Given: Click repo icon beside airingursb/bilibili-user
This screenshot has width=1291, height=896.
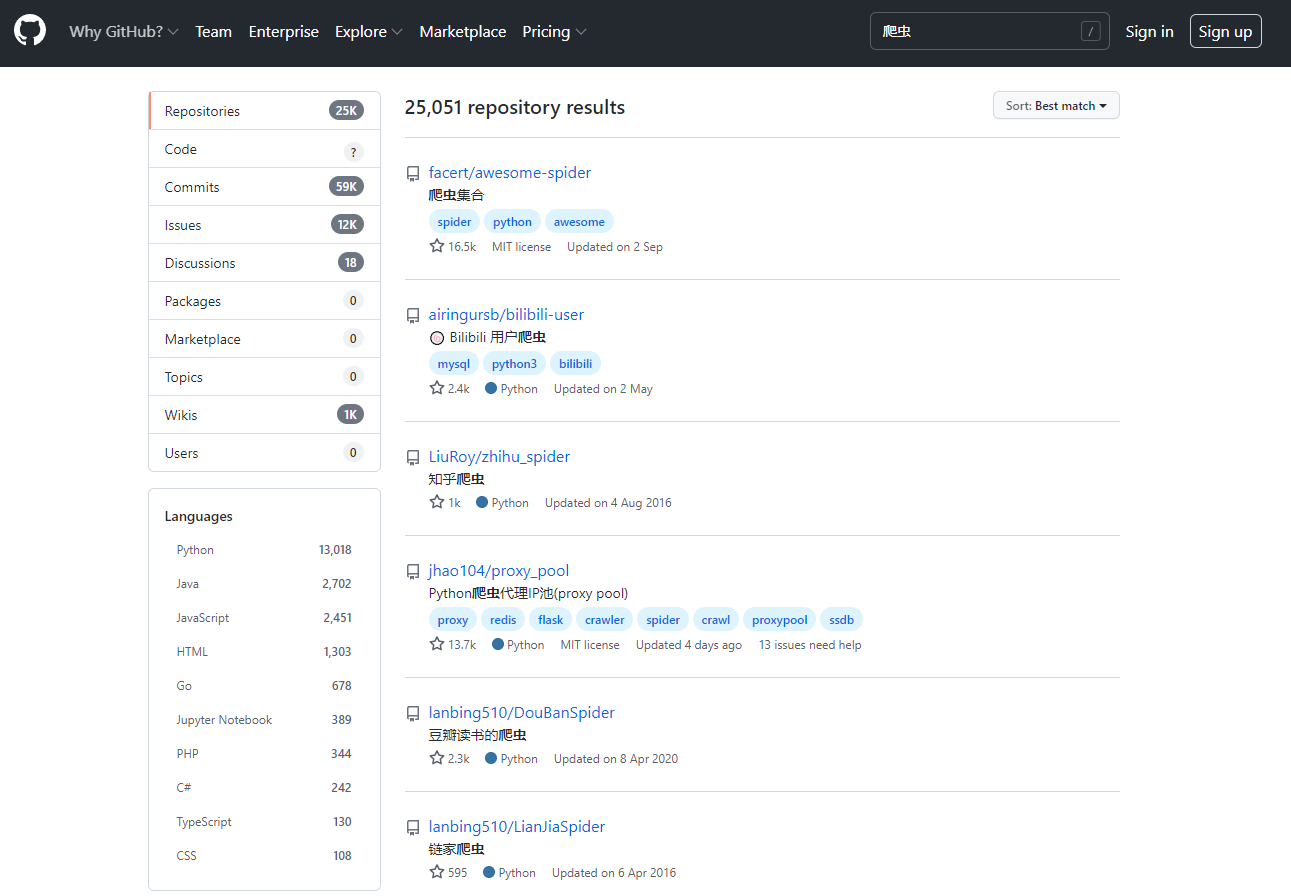Looking at the screenshot, I should (x=413, y=316).
